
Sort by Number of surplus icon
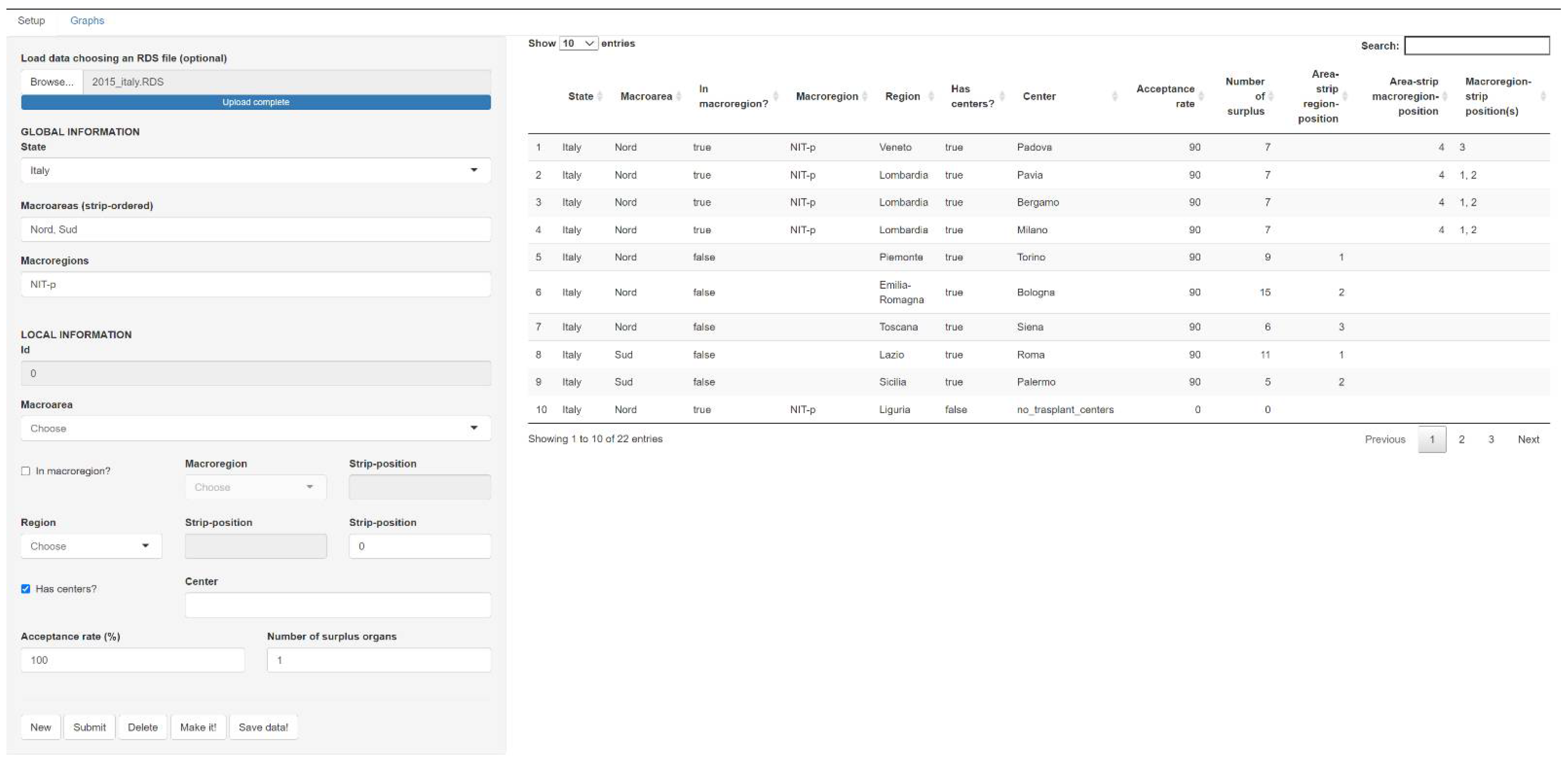click(x=1271, y=96)
